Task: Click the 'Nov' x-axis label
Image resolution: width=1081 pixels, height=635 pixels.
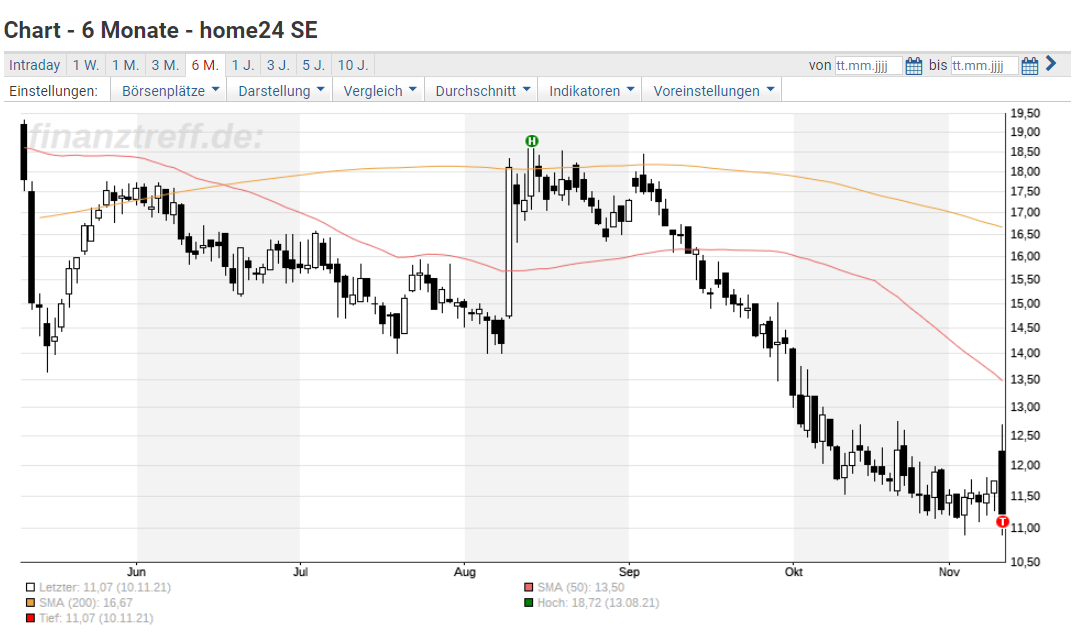Action: pos(949,572)
